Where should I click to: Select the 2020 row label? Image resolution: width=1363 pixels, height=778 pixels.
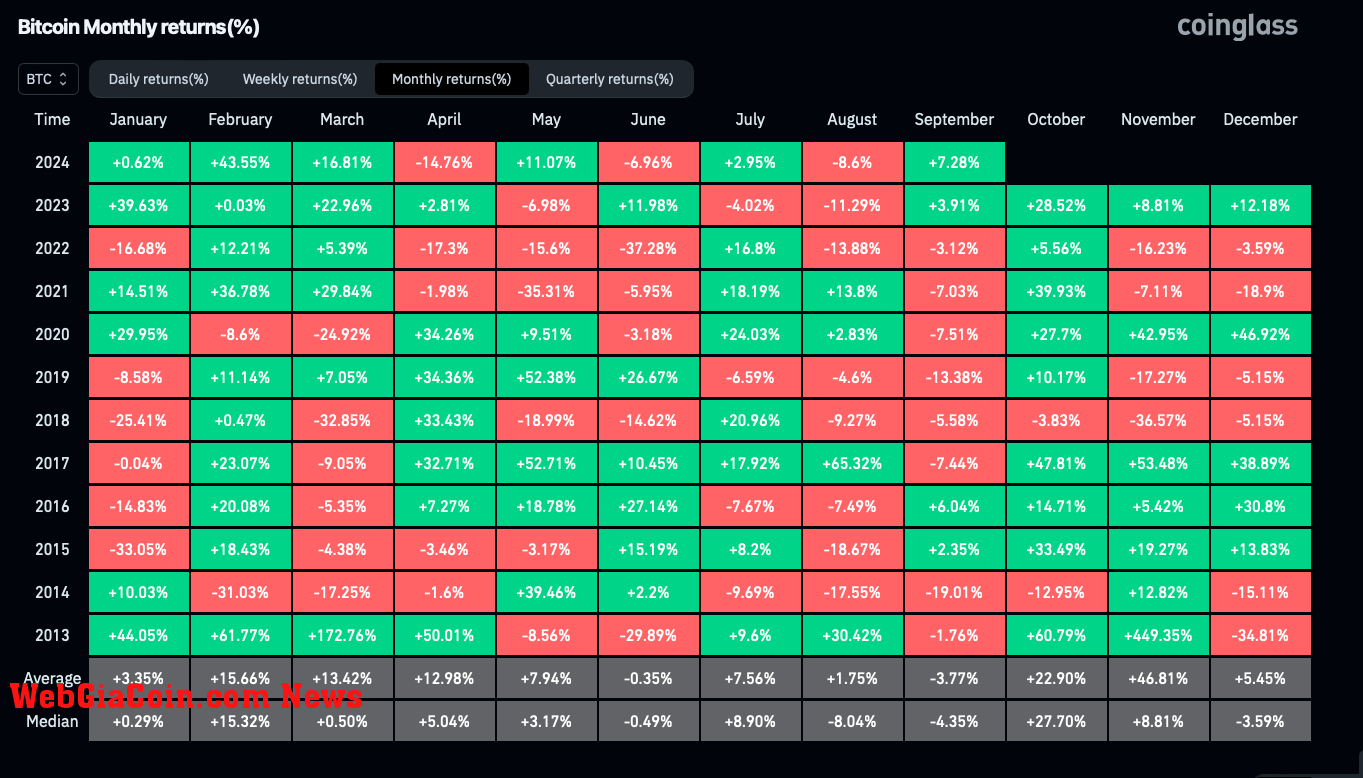[52, 334]
